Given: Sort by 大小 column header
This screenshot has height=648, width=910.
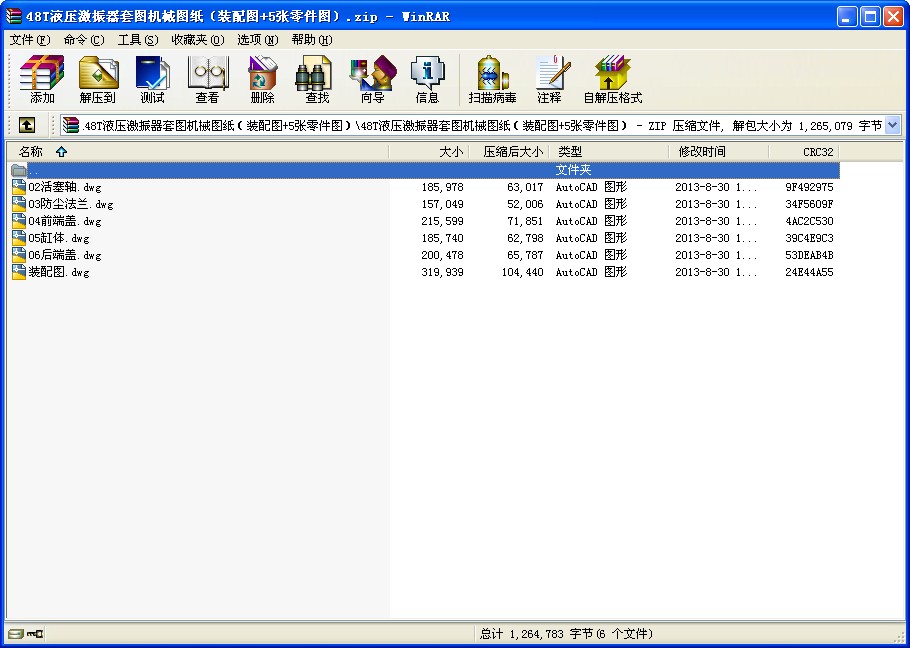Looking at the screenshot, I should [429, 152].
